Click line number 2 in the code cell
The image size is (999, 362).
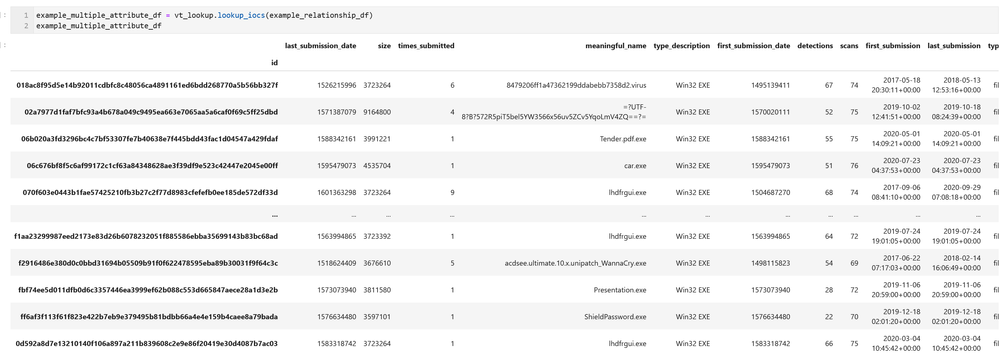click(x=25, y=25)
